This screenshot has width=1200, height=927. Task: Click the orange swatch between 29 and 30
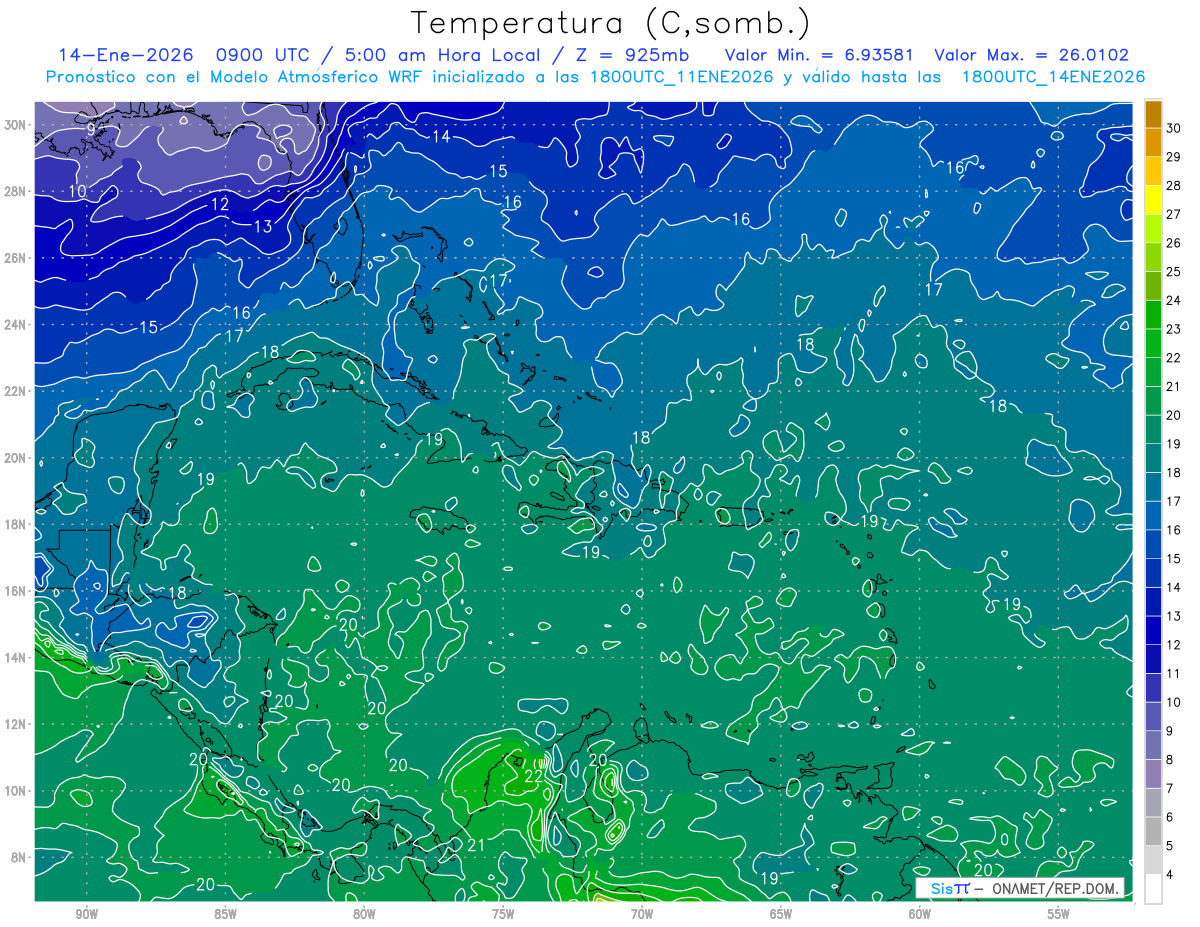(1153, 143)
